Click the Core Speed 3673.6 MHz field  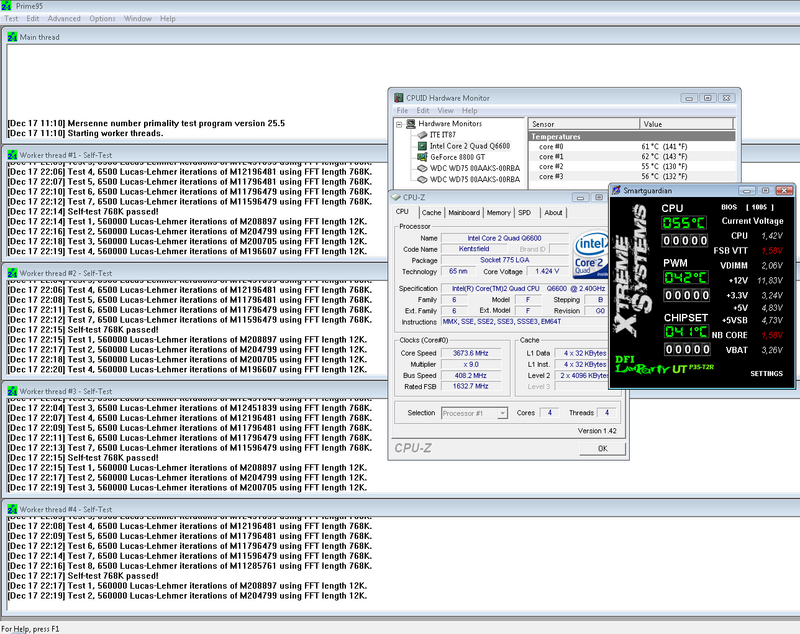pyautogui.click(x=470, y=353)
